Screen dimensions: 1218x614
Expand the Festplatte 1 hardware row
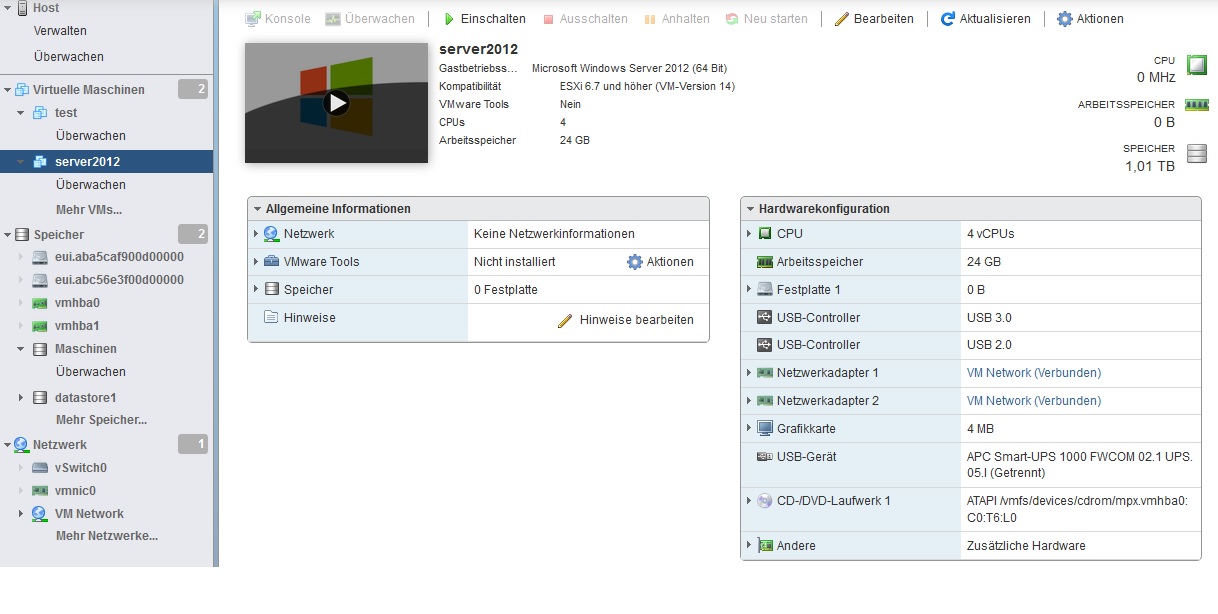click(748, 290)
